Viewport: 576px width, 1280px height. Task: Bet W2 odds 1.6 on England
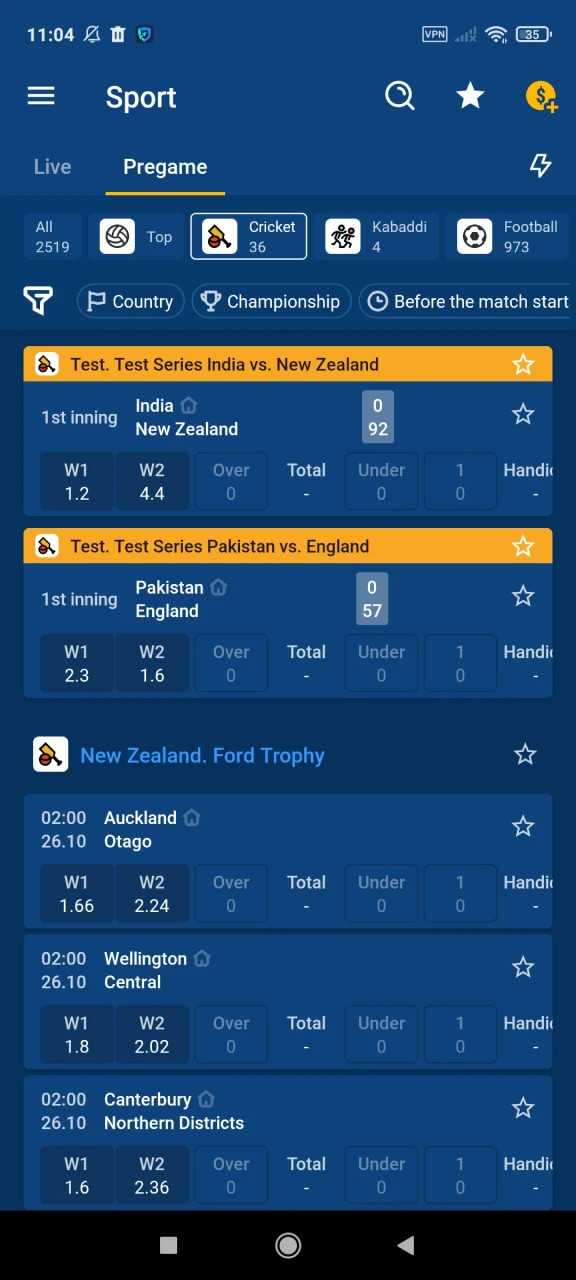152,663
